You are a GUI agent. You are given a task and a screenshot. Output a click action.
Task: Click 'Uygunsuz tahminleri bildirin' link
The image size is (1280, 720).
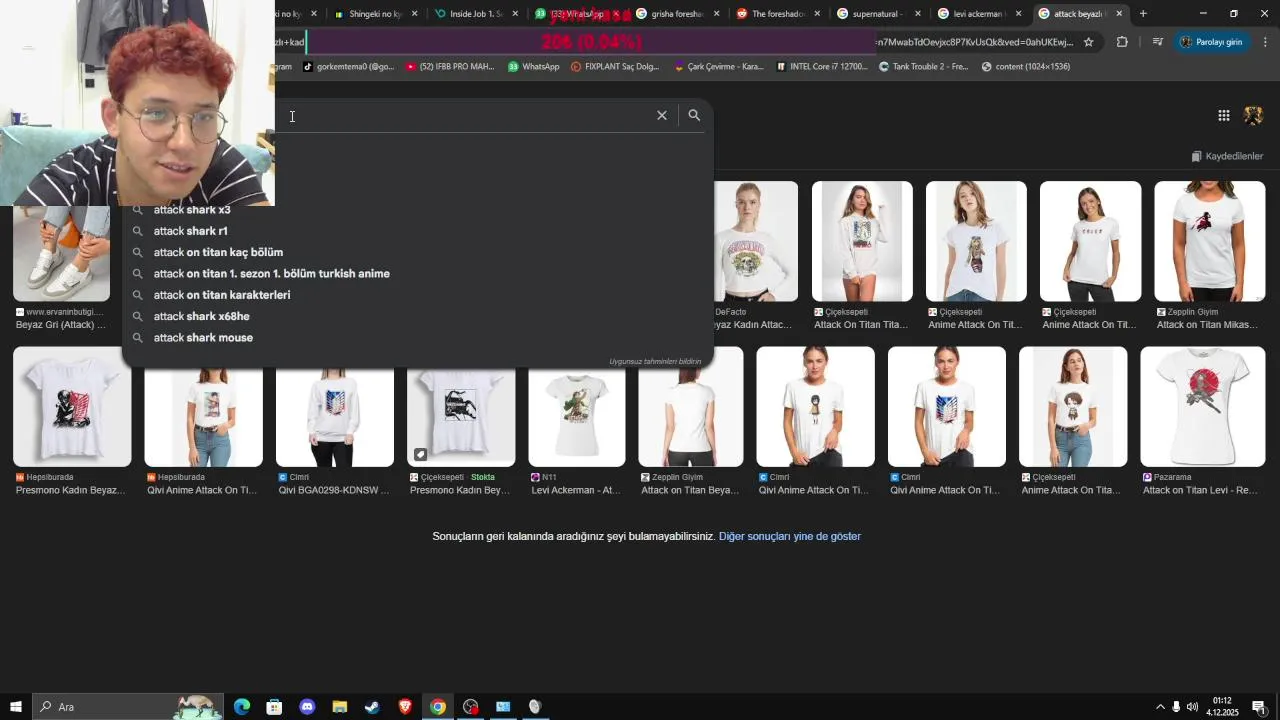(655, 361)
